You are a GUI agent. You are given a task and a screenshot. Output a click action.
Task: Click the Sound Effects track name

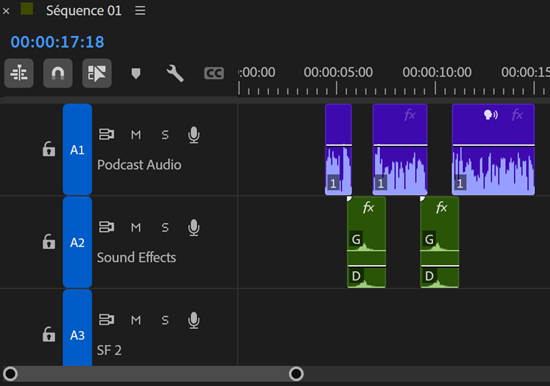click(x=136, y=258)
